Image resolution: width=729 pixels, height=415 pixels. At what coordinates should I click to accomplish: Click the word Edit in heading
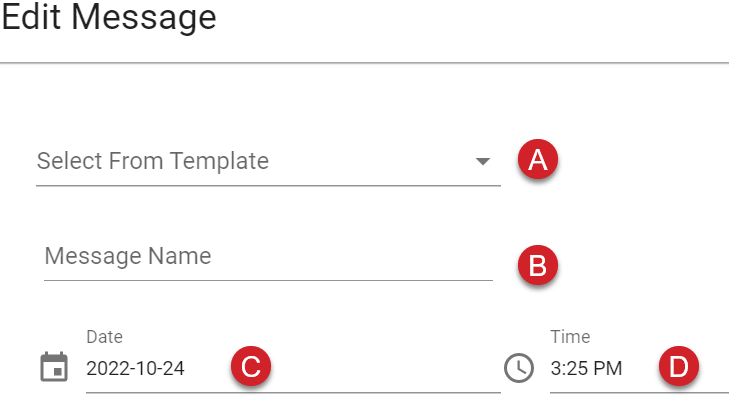(x=31, y=18)
